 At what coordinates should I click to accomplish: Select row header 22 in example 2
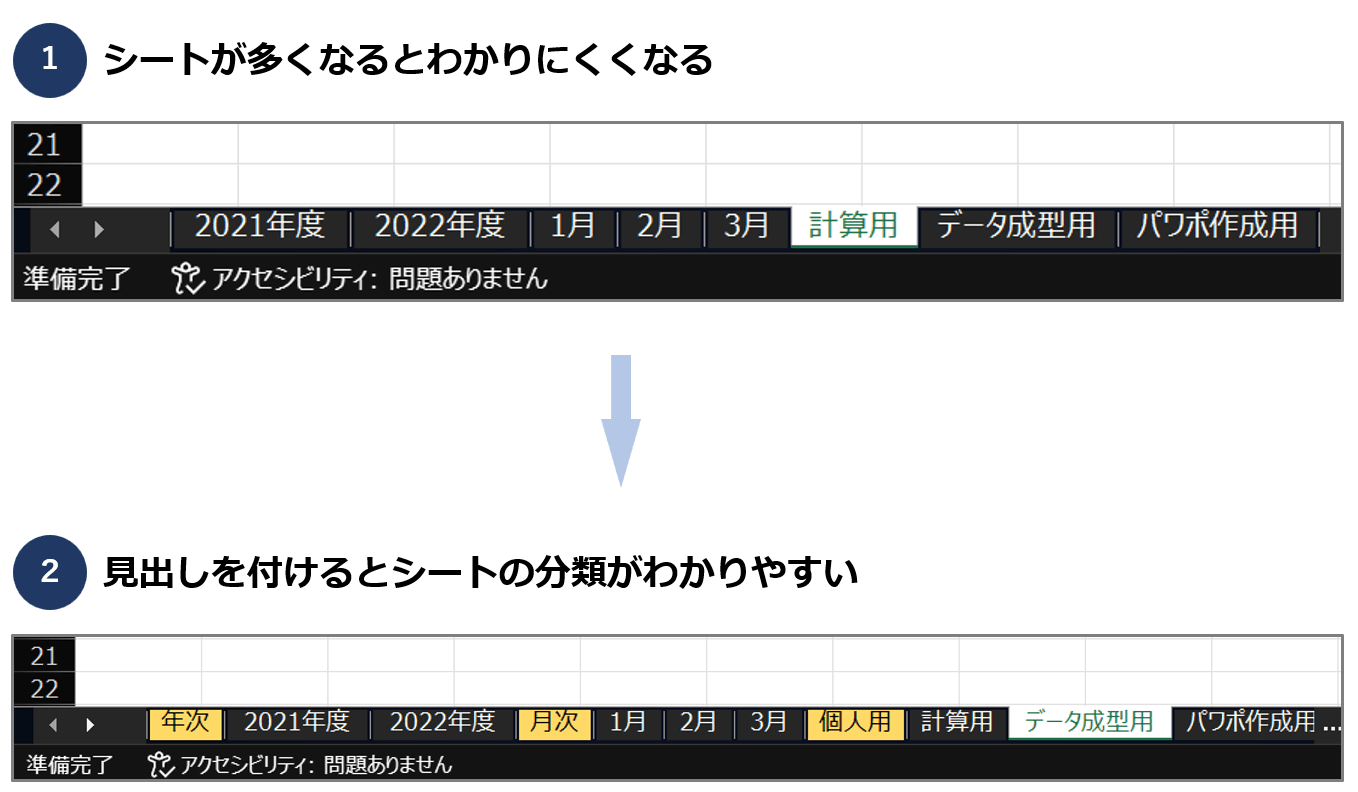pos(44,689)
